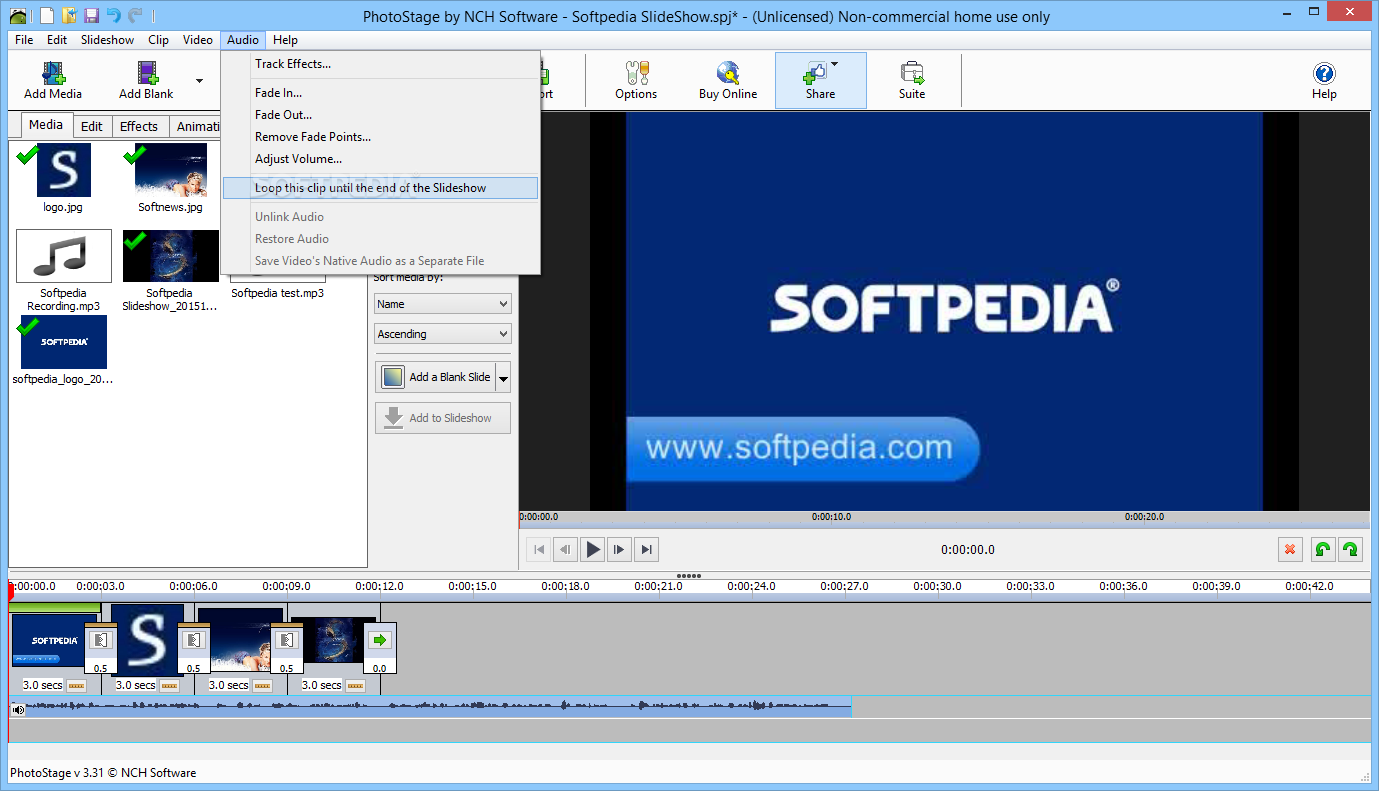
Task: Click the rotate clockwise green icon
Action: click(1350, 549)
